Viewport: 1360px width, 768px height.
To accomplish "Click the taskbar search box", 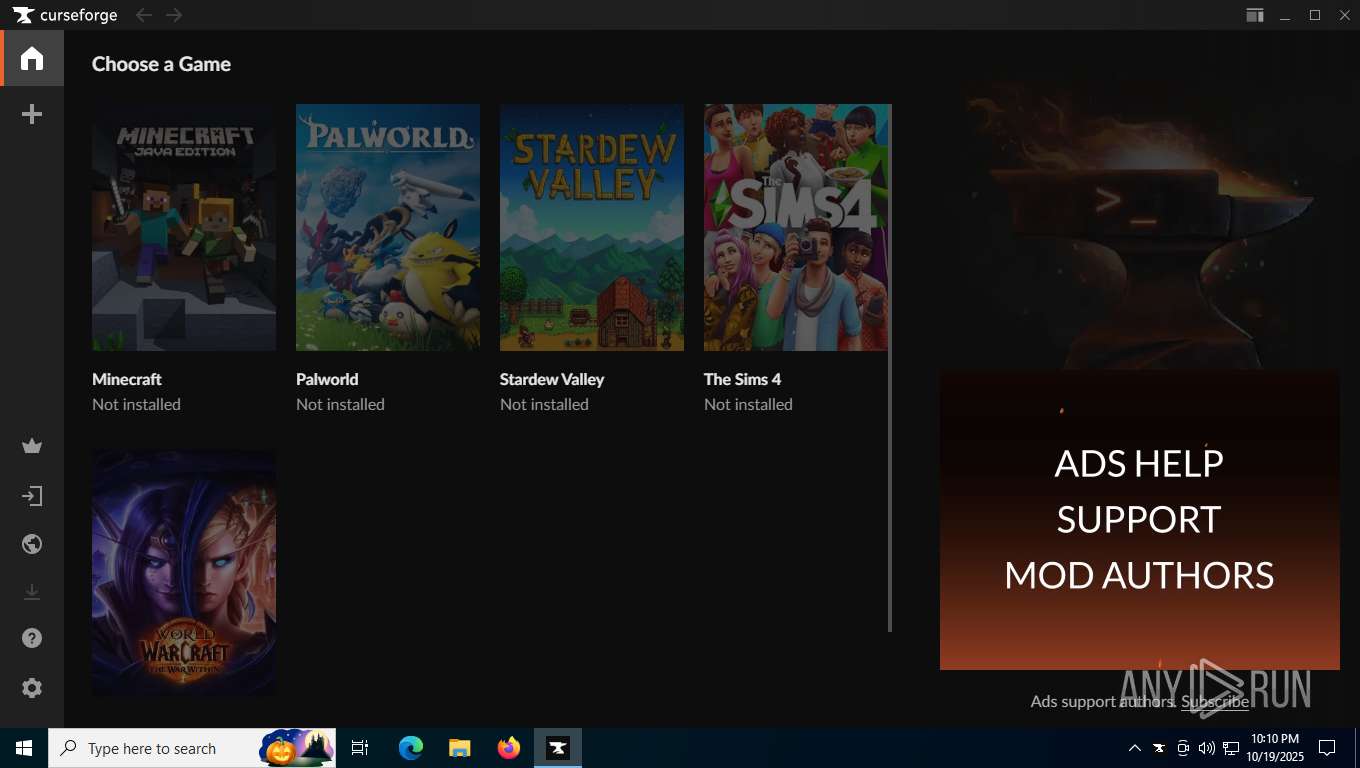I will click(192, 748).
